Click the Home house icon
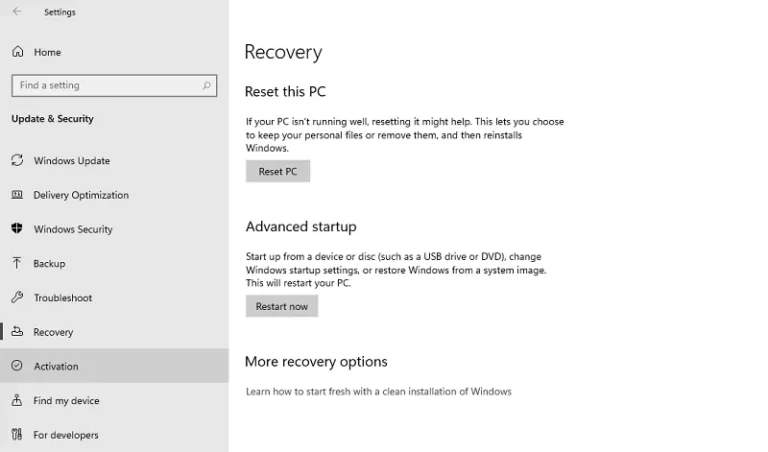The image size is (768, 452). (18, 51)
